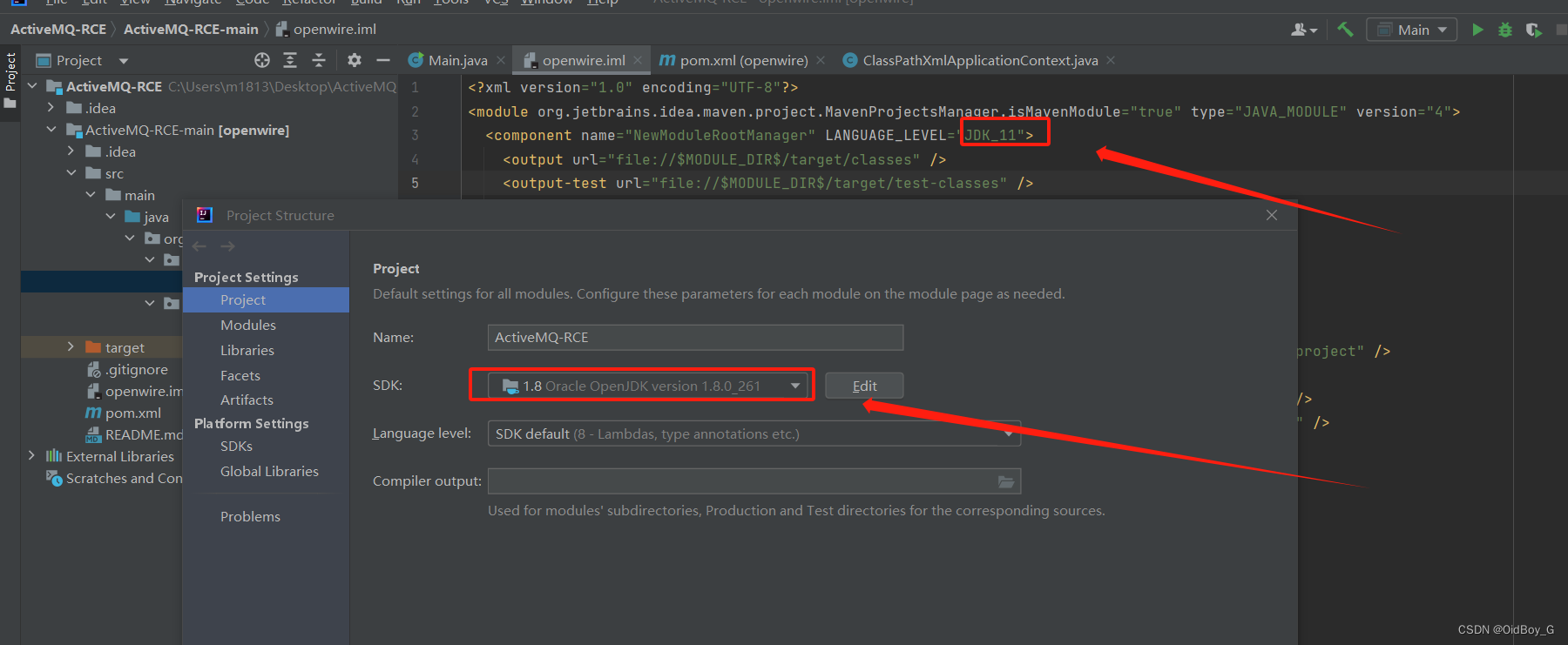Close the ClassPathXmlApplicationContext.java tab
The width and height of the screenshot is (1568, 645).
coord(1111,60)
